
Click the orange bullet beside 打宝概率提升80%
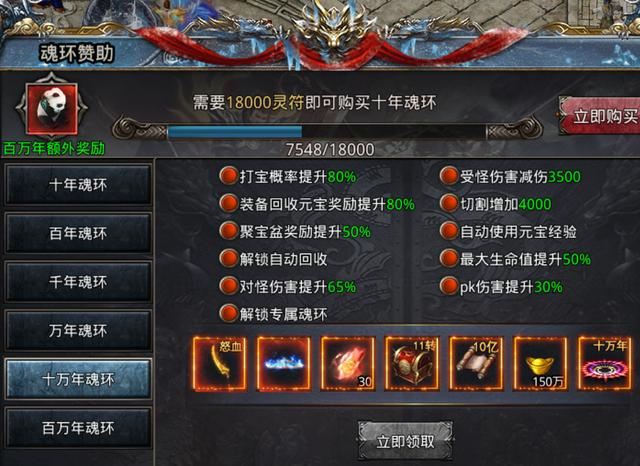[x=229, y=176]
